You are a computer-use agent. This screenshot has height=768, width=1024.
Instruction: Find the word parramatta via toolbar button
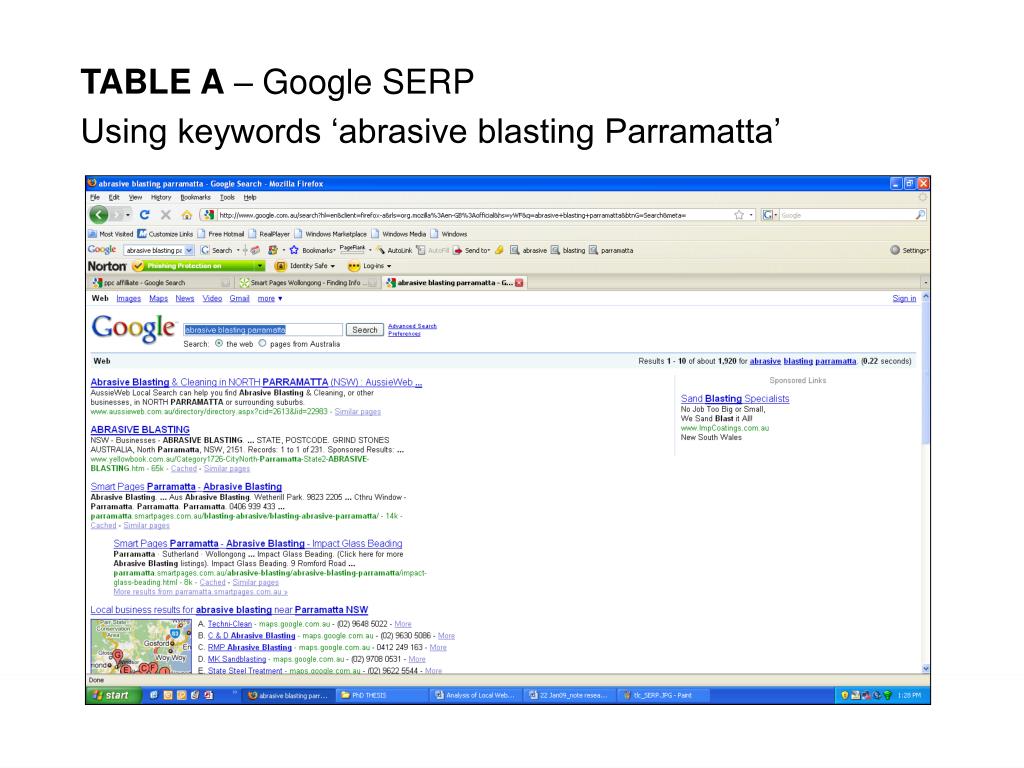(x=611, y=250)
